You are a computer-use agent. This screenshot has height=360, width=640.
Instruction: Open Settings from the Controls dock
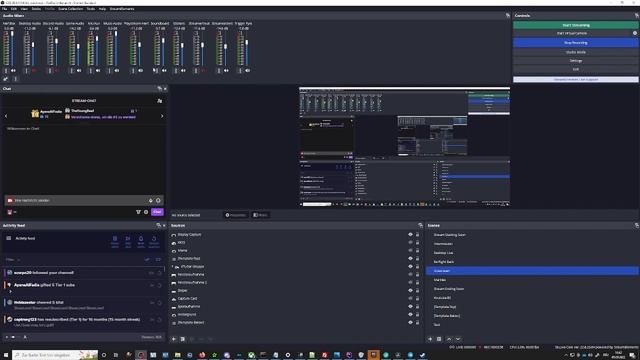[x=576, y=61]
